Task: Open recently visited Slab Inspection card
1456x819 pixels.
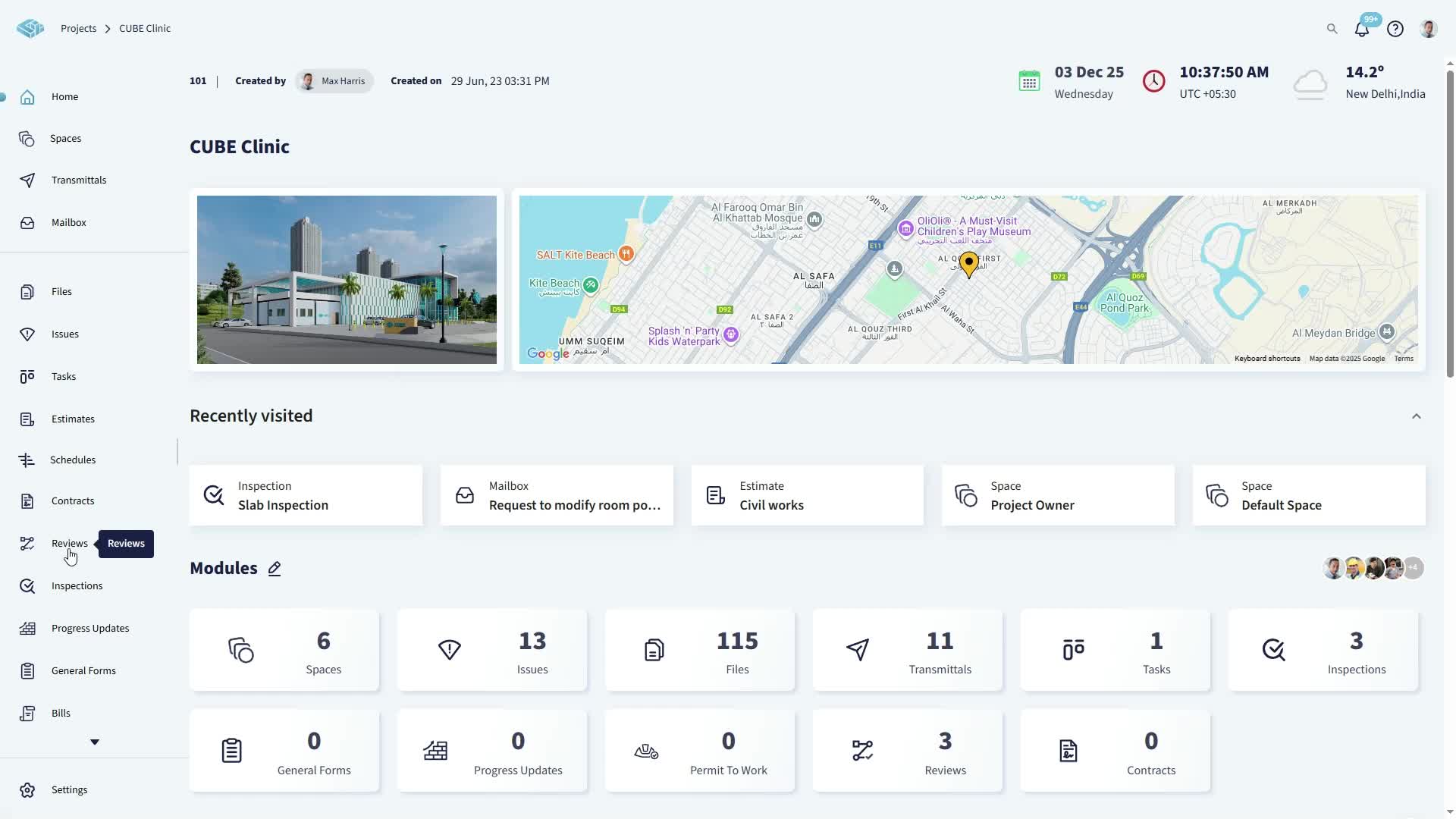Action: 306,496
